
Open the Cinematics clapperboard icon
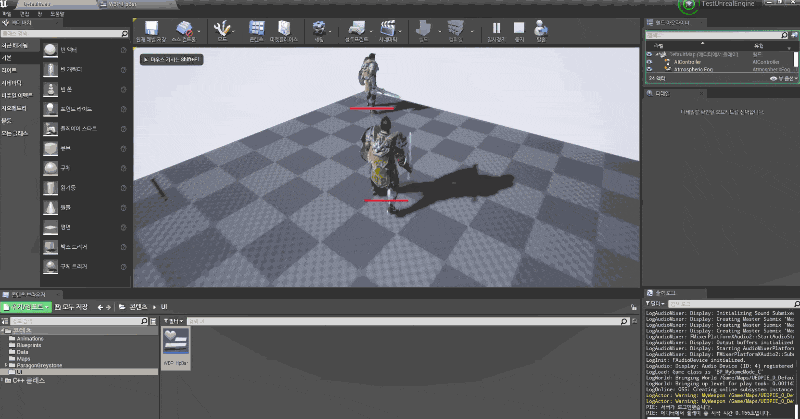click(x=388, y=28)
